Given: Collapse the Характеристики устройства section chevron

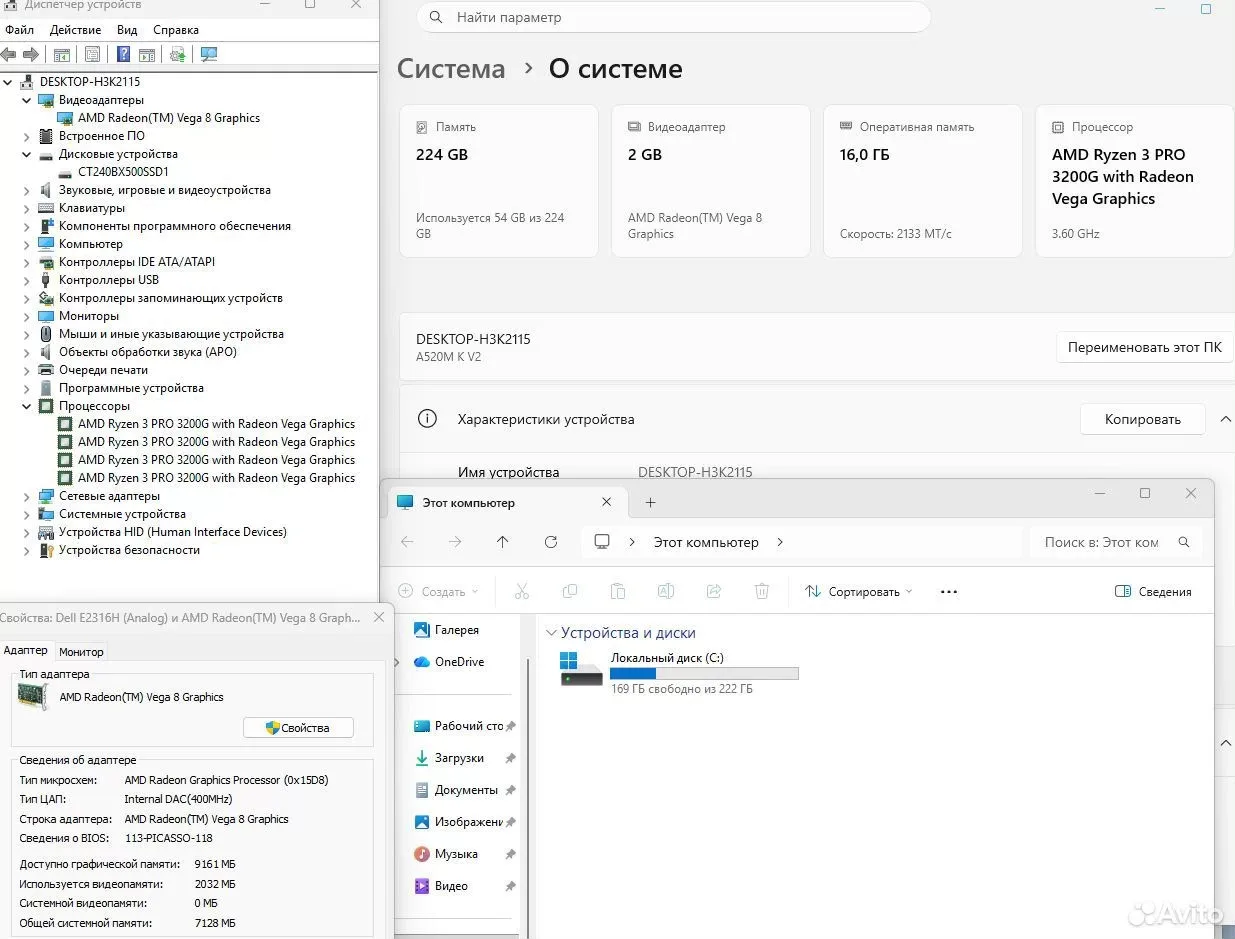Looking at the screenshot, I should tap(1225, 420).
